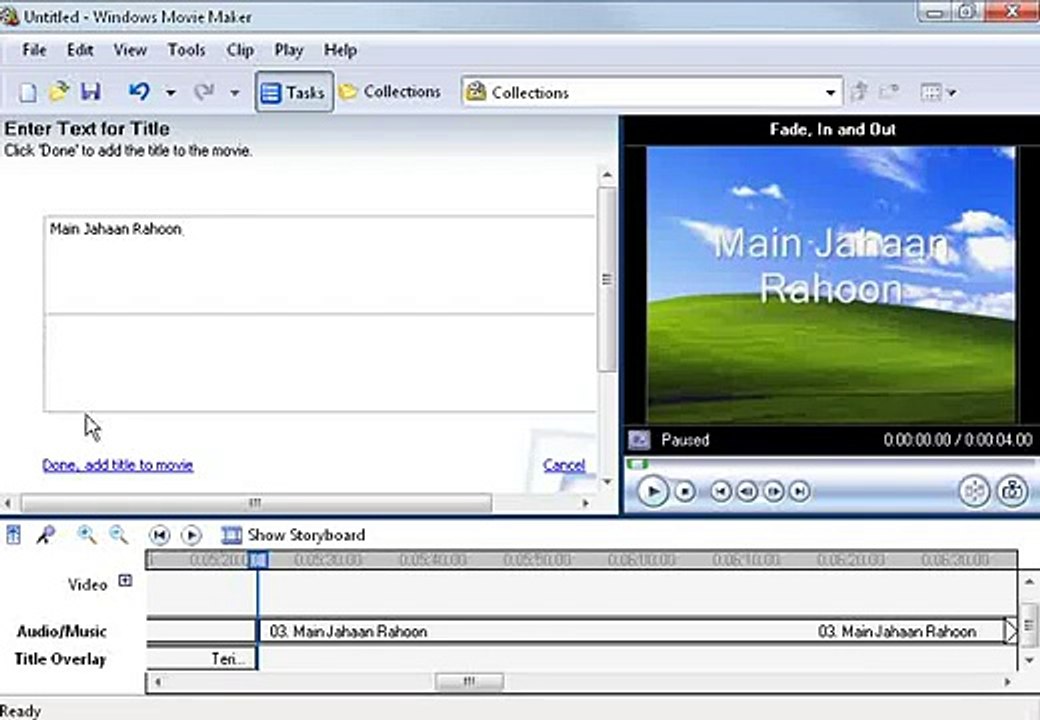
Task: Click the Narrate Timeline microphone icon
Action: (46, 534)
